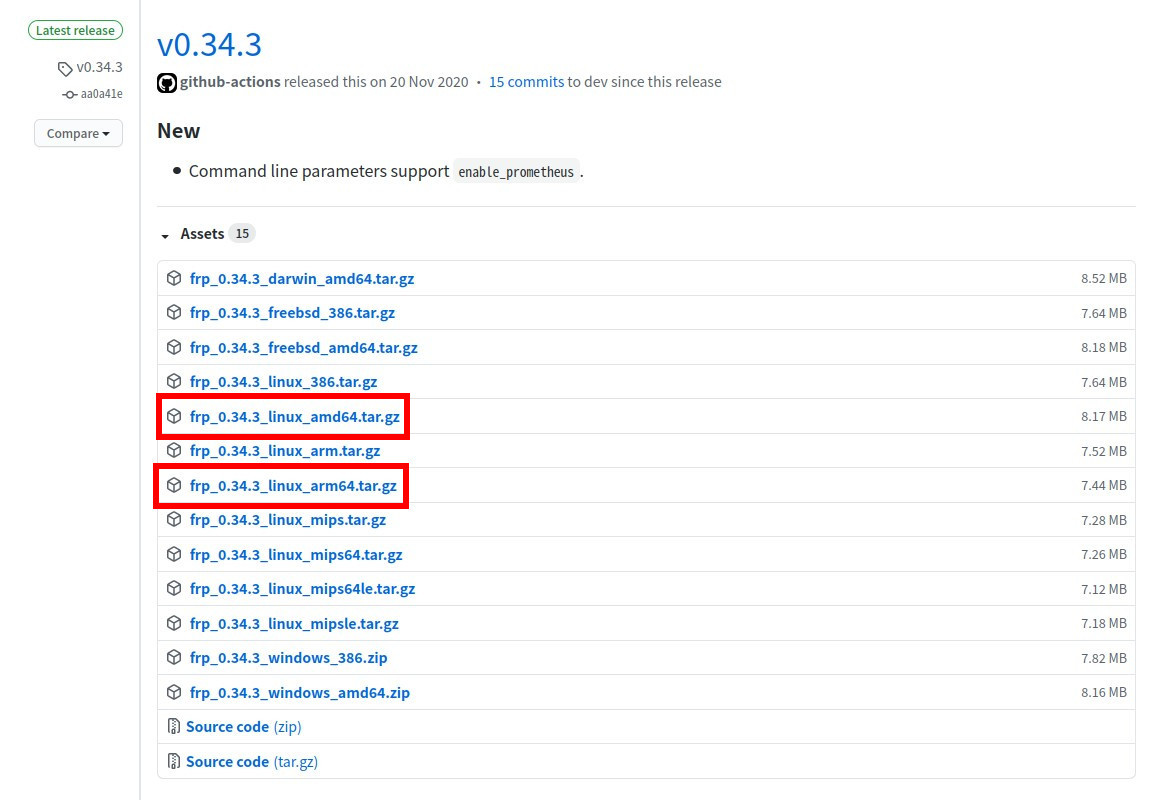The height and width of the screenshot is (800, 1169).
Task: View the 15 commits to dev link
Action: pyautogui.click(x=526, y=82)
